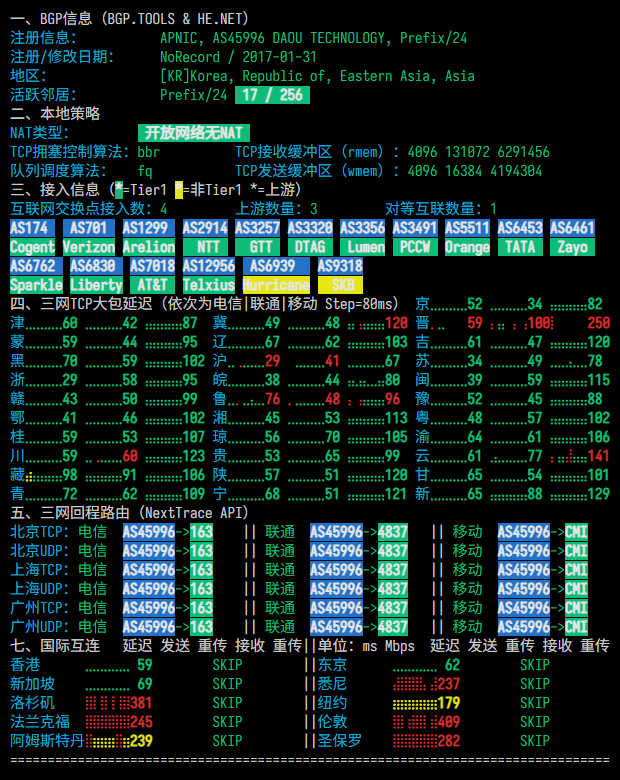Select the Cogent label
This screenshot has width=620, height=780.
click(32, 247)
